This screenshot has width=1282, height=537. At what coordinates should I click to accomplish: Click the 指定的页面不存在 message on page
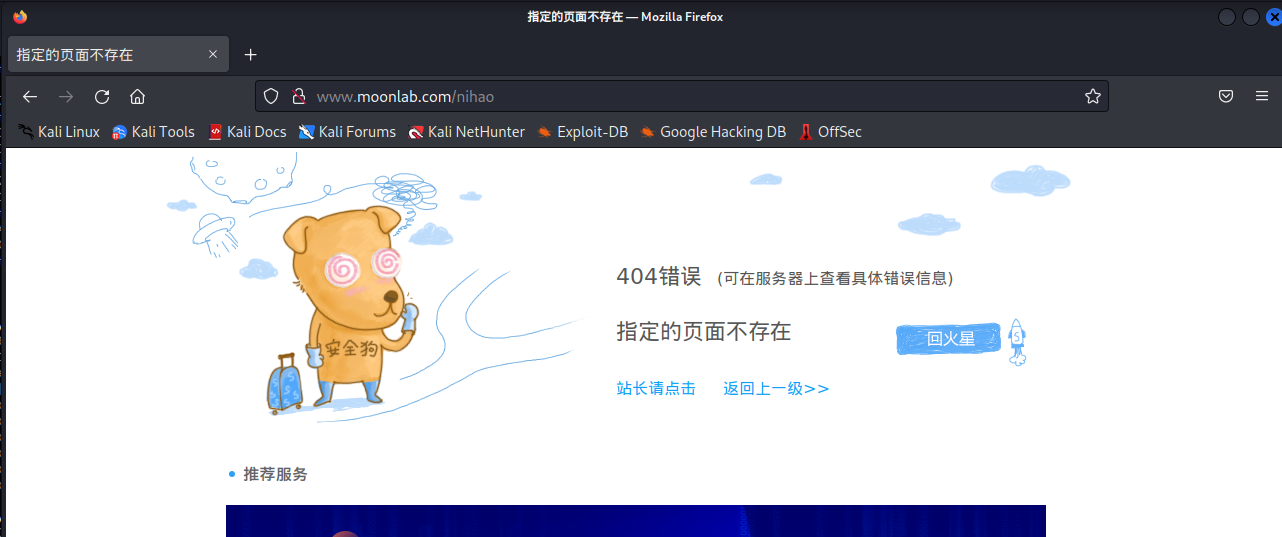703,332
